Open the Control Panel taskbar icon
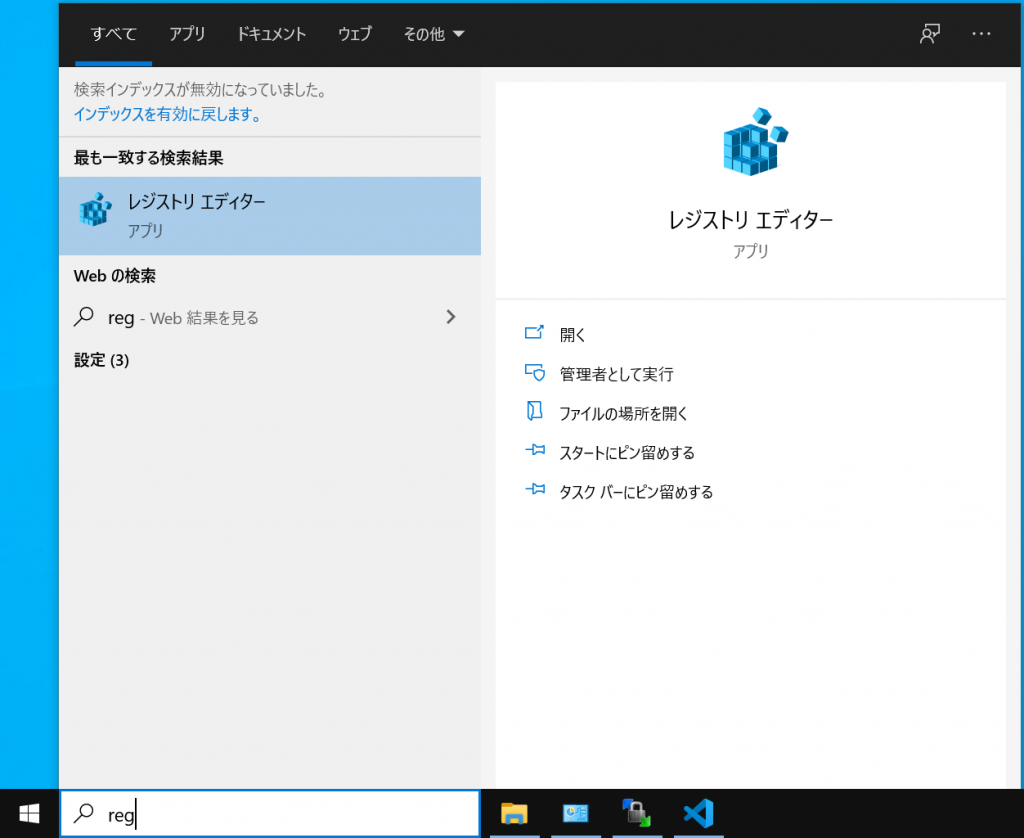This screenshot has width=1024, height=838. click(575, 814)
